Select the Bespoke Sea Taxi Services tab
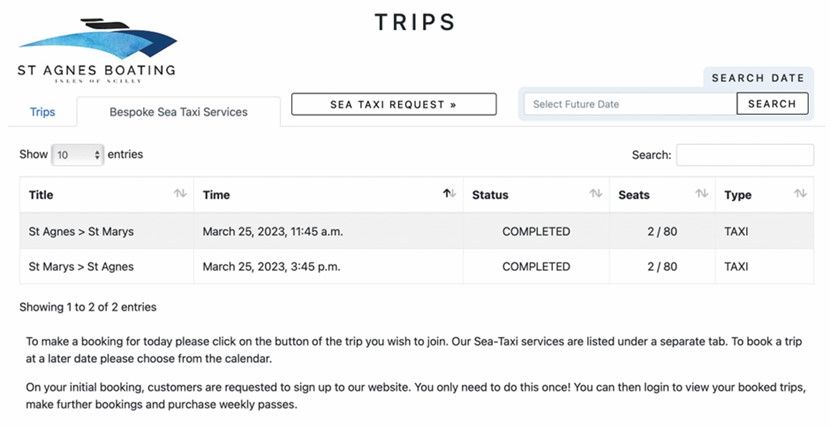Image resolution: width=830 pixels, height=428 pixels. click(178, 112)
